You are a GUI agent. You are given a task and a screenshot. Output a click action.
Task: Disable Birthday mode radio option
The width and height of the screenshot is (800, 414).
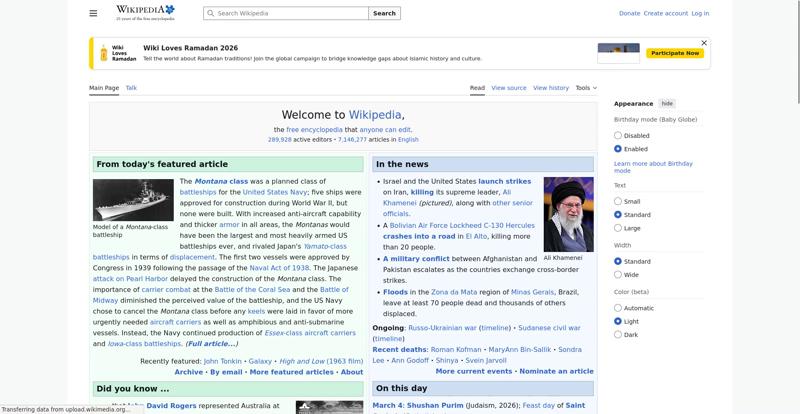click(x=618, y=136)
